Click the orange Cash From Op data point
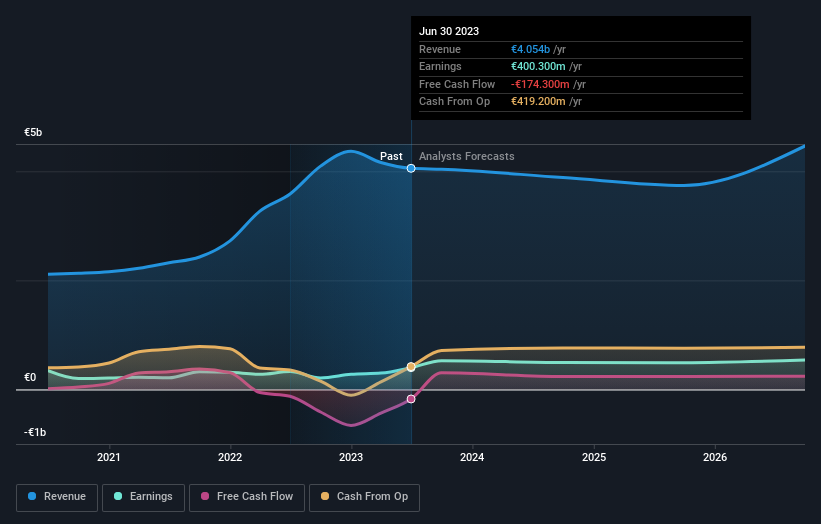The width and height of the screenshot is (821, 524). click(x=411, y=367)
